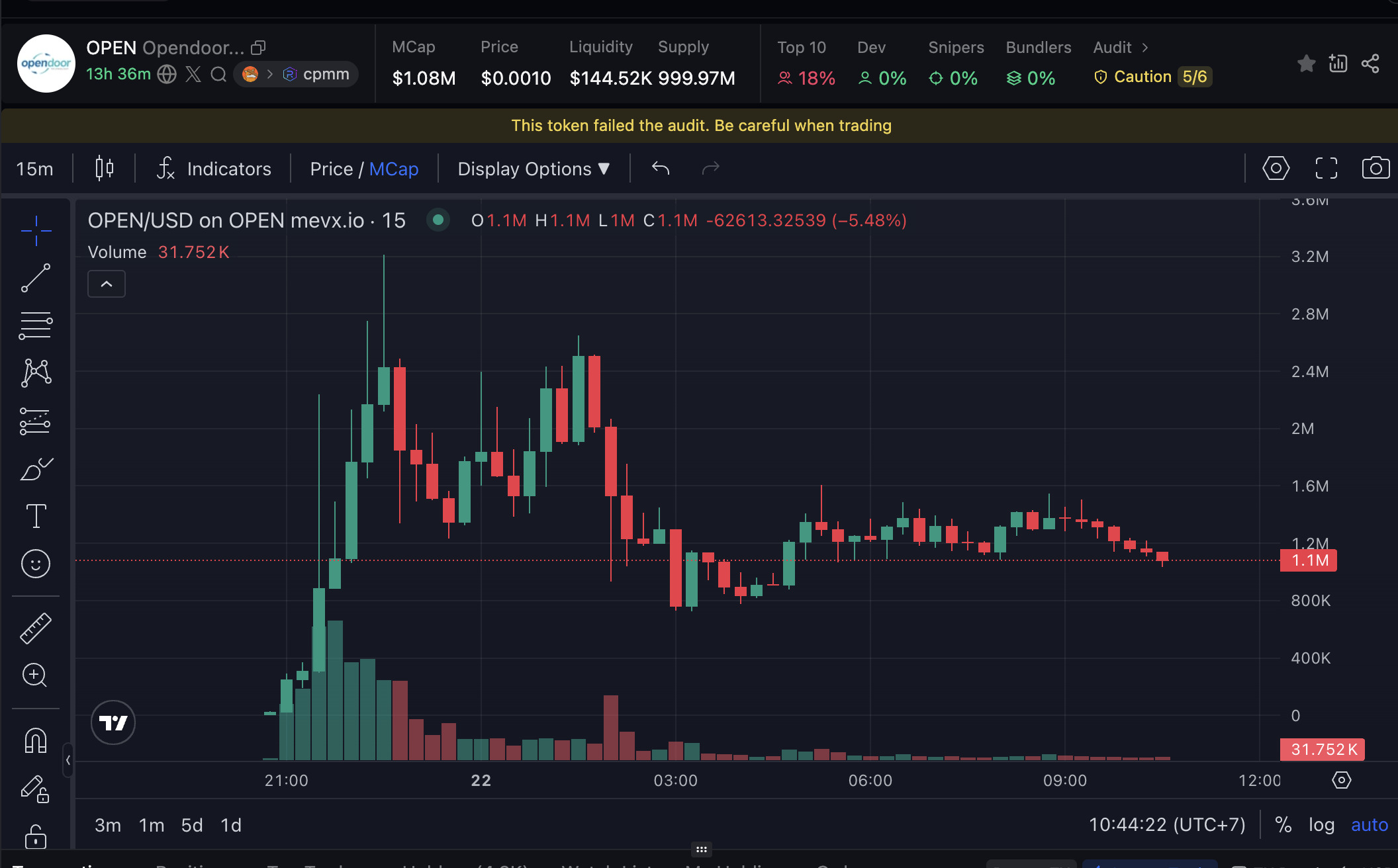1398x868 pixels.
Task: Open the cpmm pool selector
Action: point(296,74)
